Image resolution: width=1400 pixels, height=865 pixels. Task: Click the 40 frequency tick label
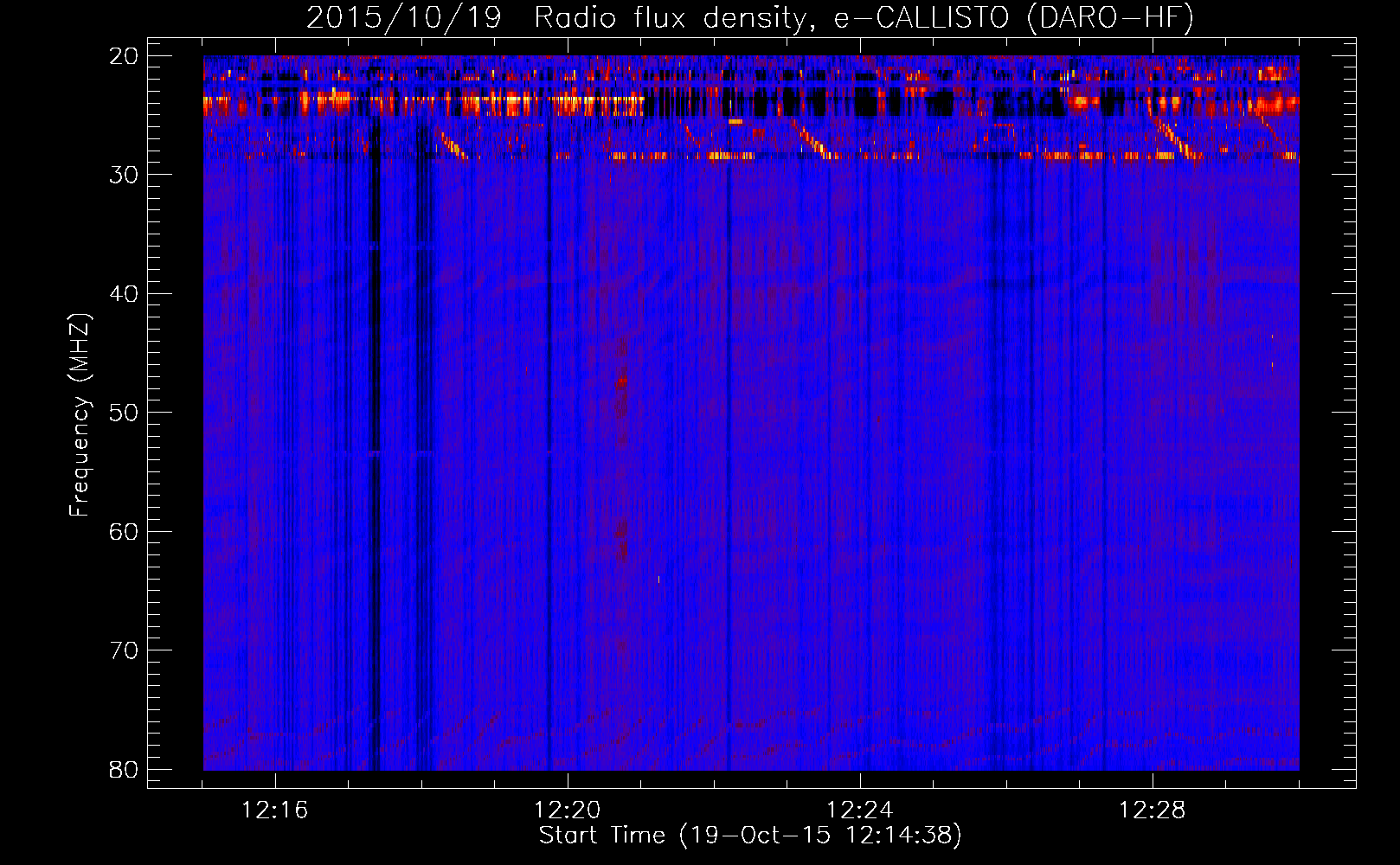coord(124,294)
